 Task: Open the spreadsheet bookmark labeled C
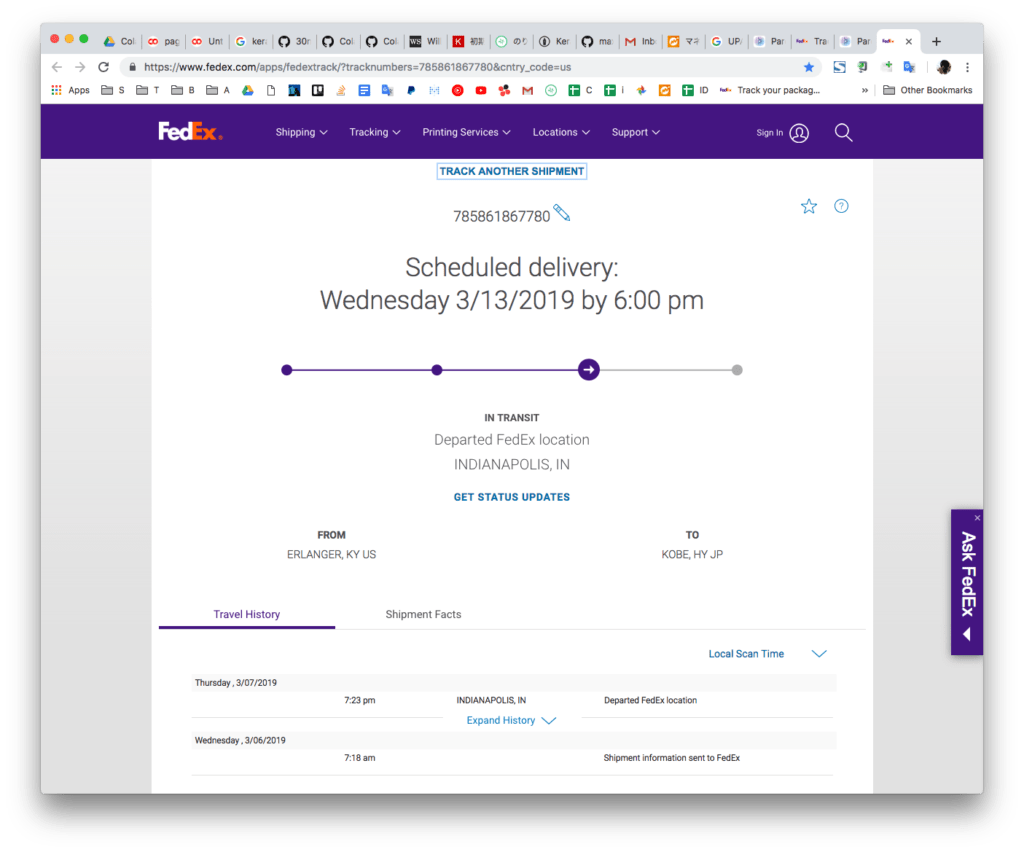click(x=580, y=90)
